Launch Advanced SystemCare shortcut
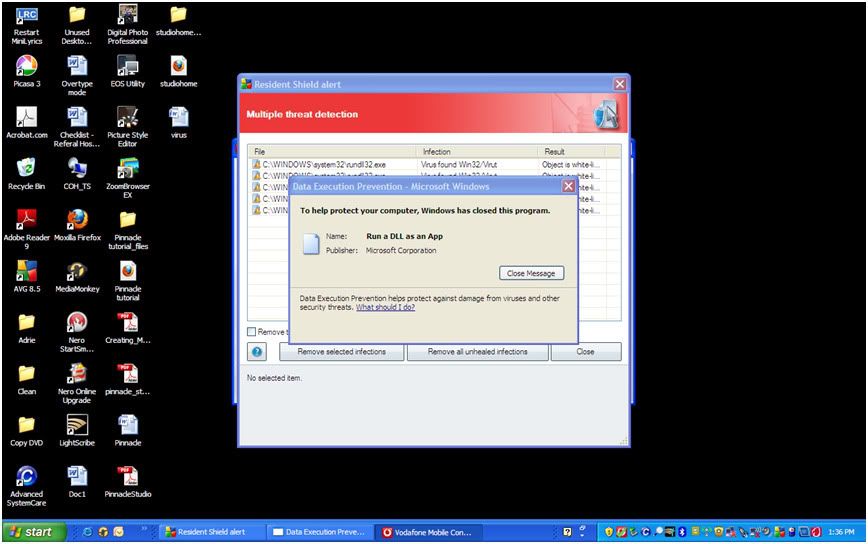Screen dimensions: 868x544 point(27,486)
